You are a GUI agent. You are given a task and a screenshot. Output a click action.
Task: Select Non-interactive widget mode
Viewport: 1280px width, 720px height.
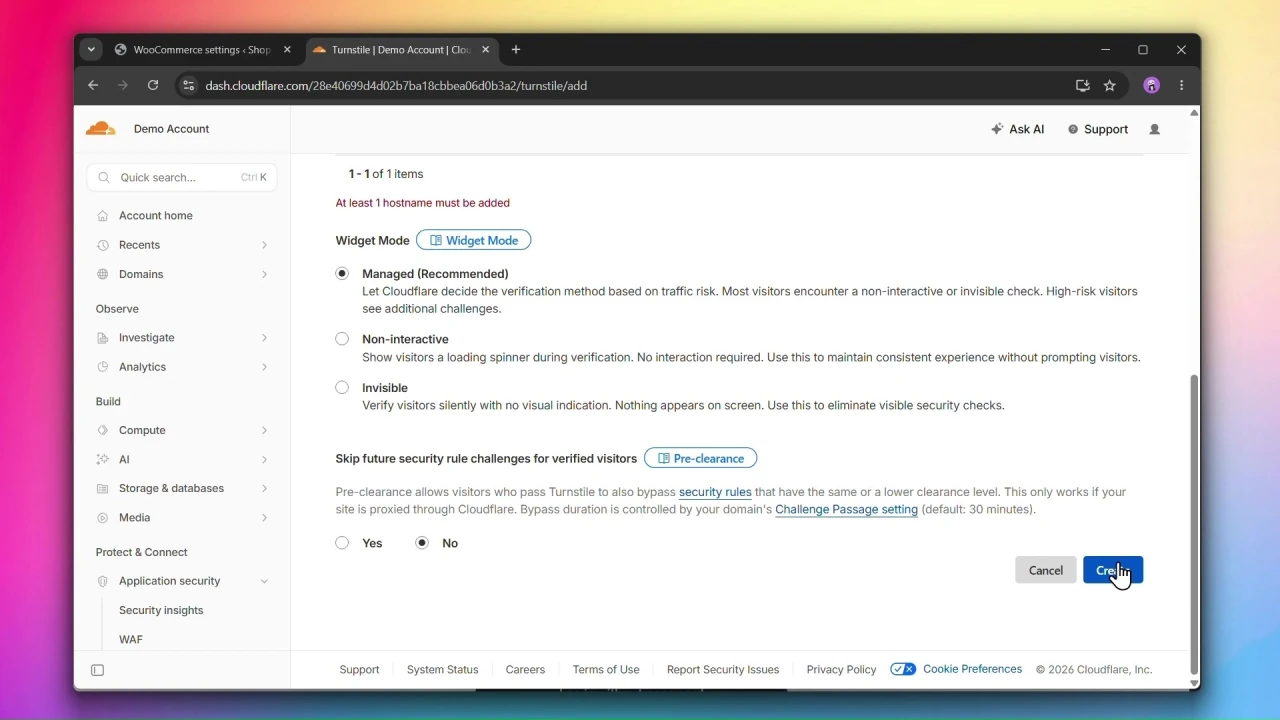(x=342, y=339)
